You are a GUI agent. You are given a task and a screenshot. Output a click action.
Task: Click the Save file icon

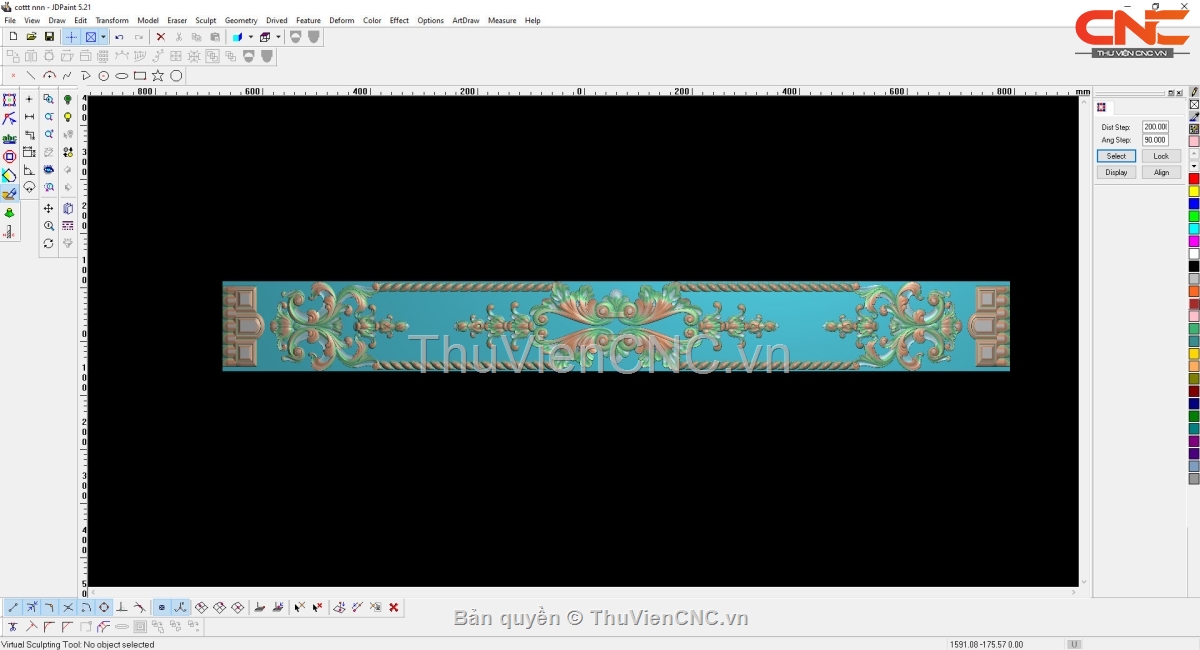tap(49, 37)
